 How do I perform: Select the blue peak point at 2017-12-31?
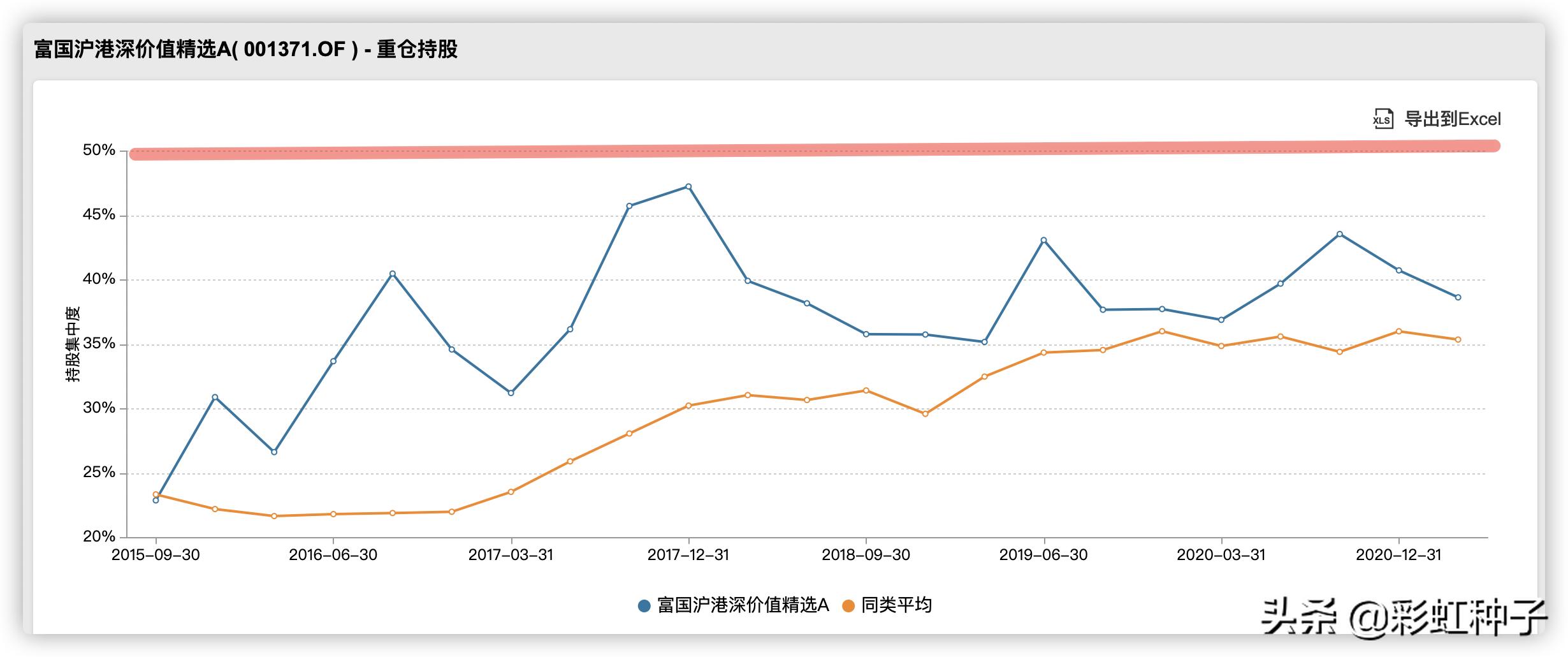pos(688,187)
